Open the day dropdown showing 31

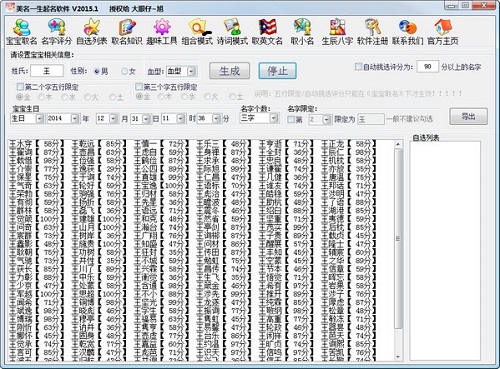[147, 119]
